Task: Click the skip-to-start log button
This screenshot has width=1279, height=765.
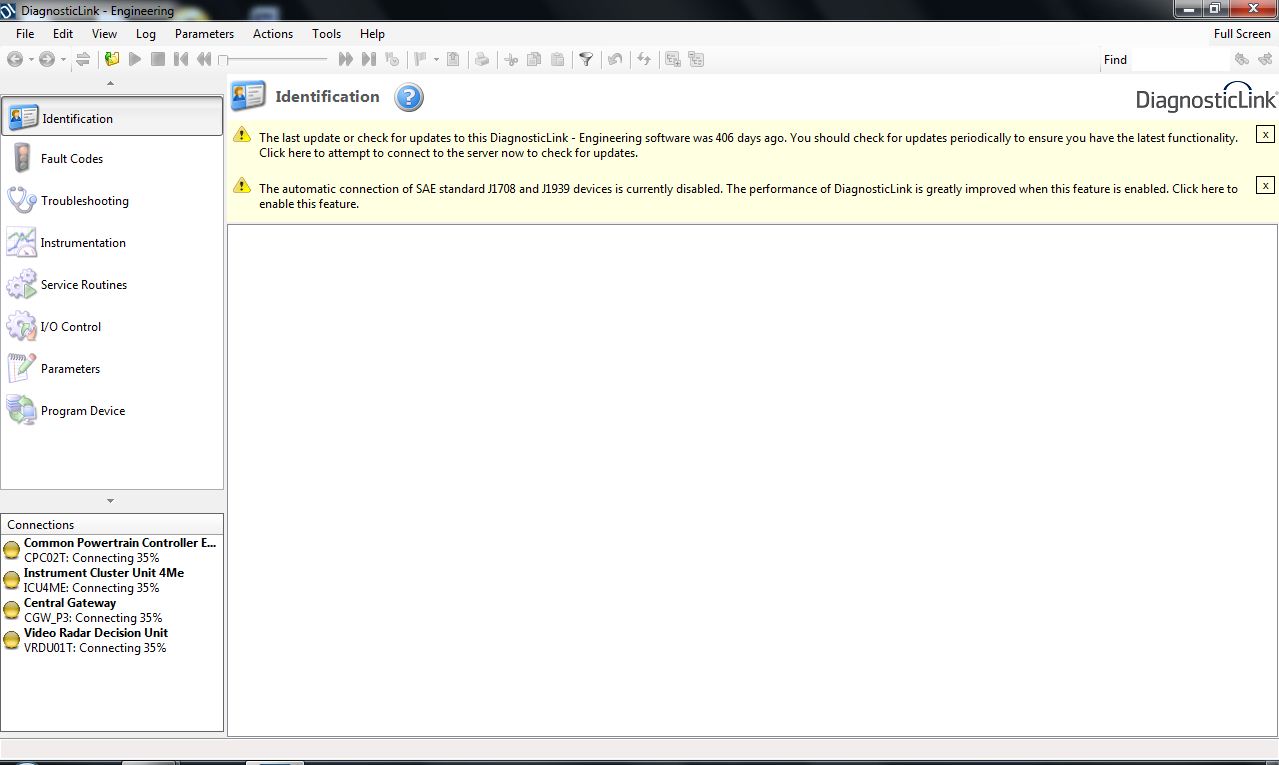Action: 181,59
